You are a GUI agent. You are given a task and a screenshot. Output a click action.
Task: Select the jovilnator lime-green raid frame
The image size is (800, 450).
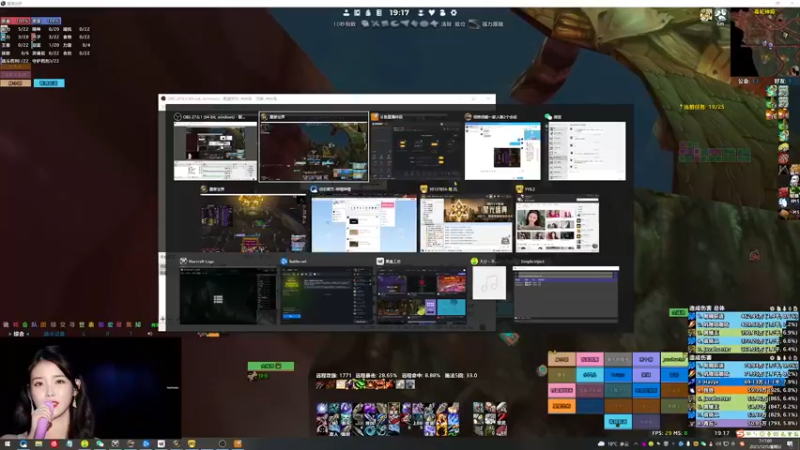click(x=674, y=359)
